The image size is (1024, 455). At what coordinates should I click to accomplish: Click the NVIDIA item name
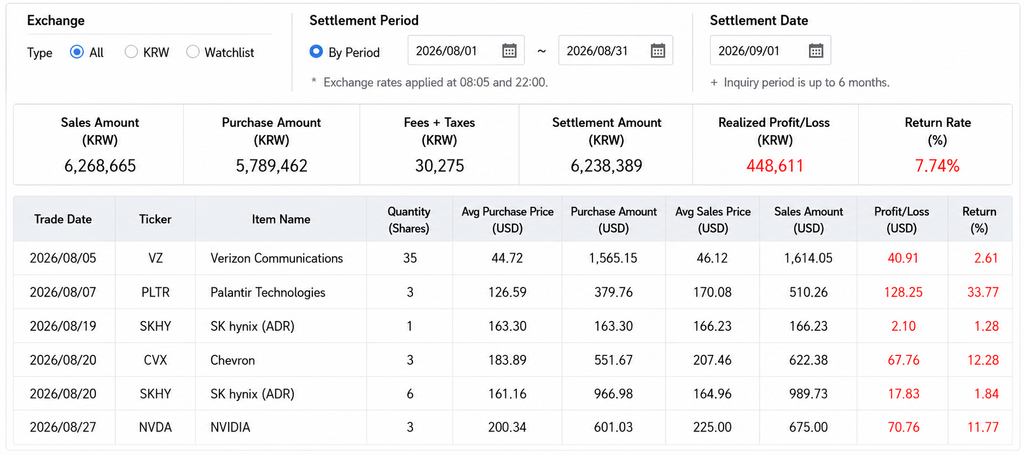coord(230,428)
